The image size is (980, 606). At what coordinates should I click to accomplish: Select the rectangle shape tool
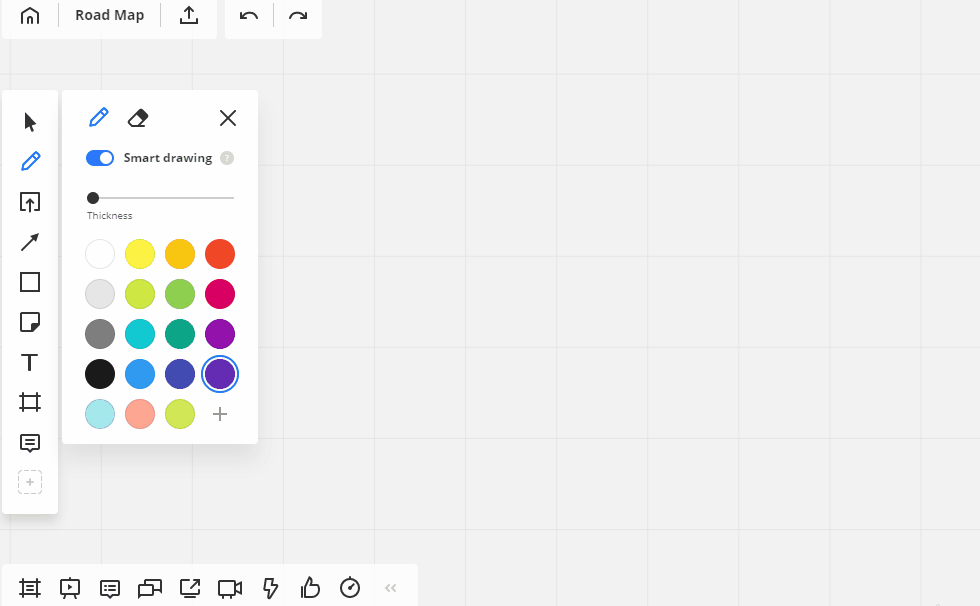click(x=29, y=282)
